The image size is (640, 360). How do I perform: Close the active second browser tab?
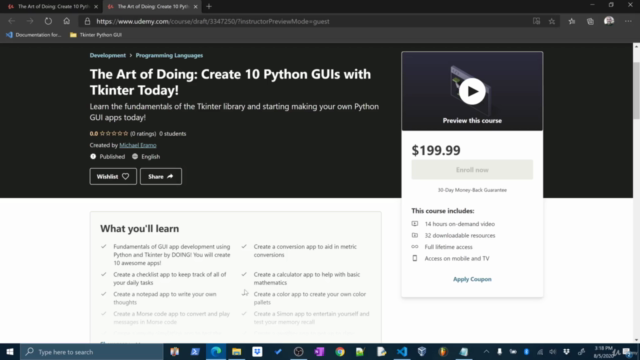pyautogui.click(x=196, y=7)
